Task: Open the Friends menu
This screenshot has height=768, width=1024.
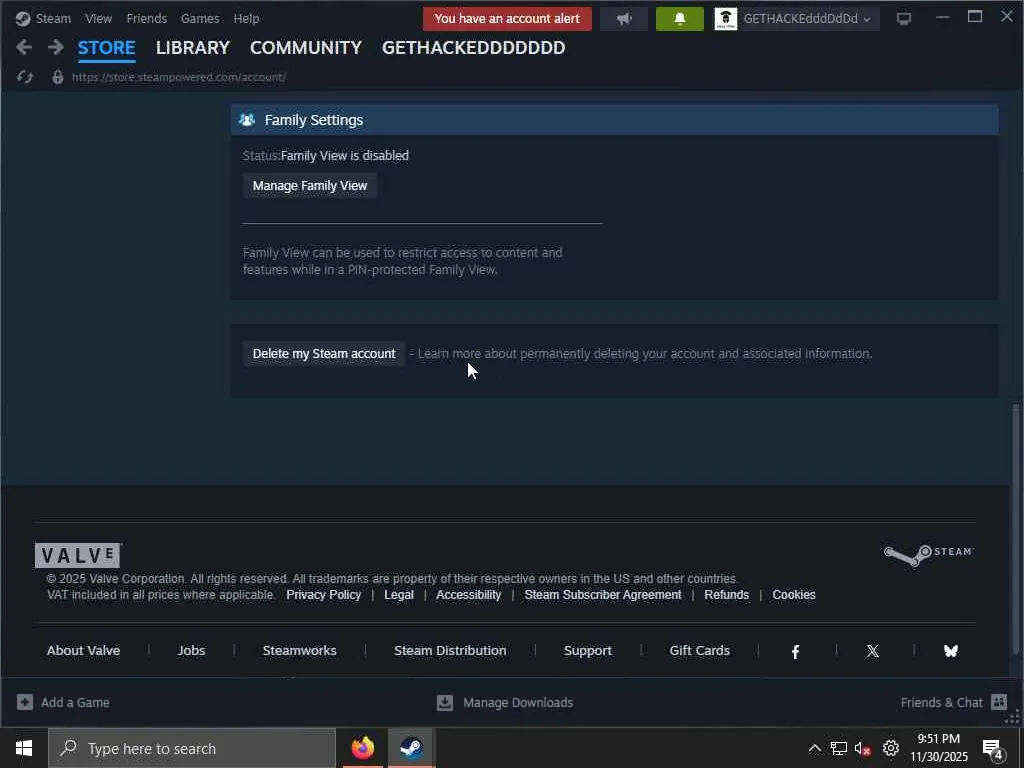Action: point(146,18)
